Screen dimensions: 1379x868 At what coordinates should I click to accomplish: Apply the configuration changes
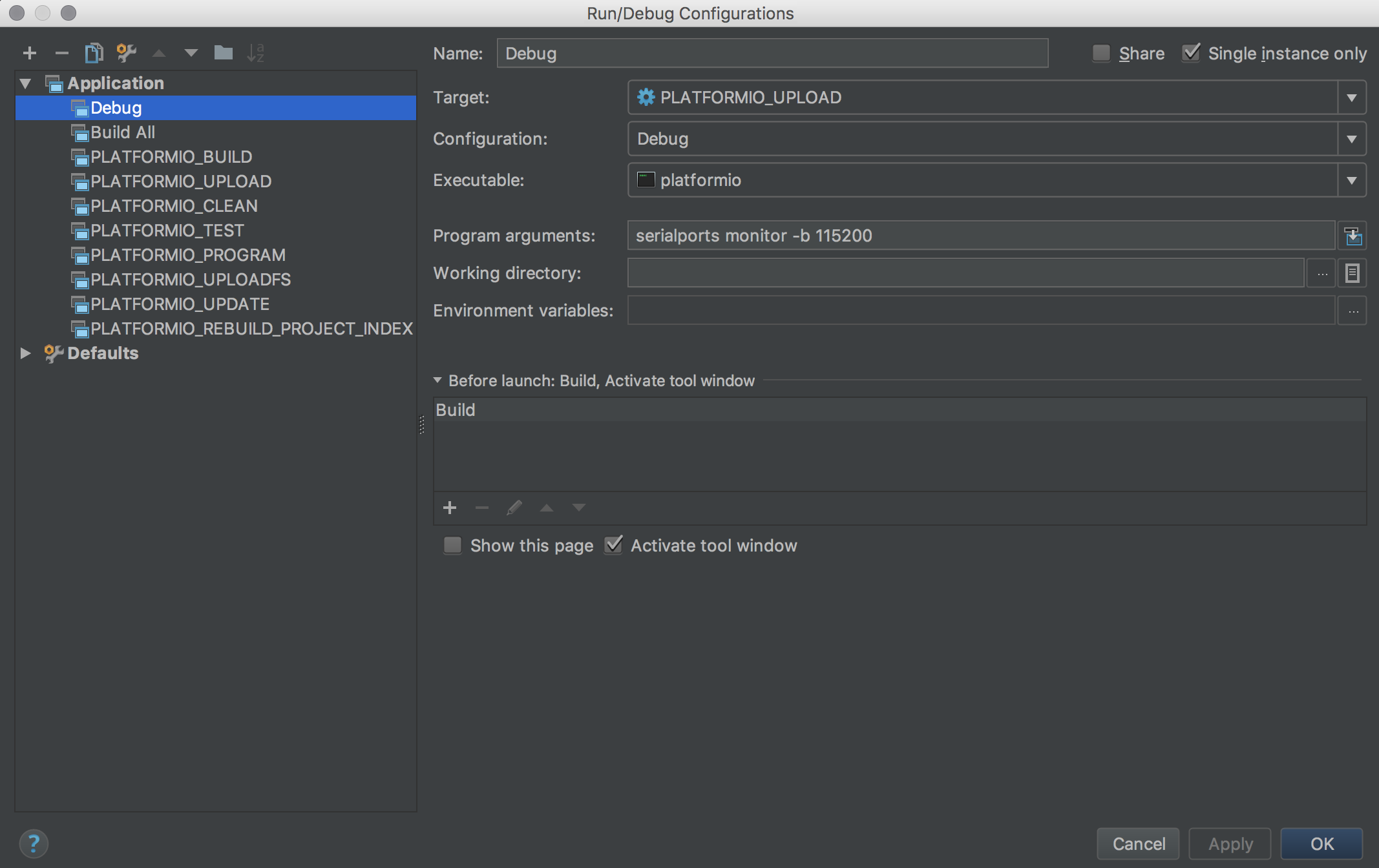pos(1230,843)
